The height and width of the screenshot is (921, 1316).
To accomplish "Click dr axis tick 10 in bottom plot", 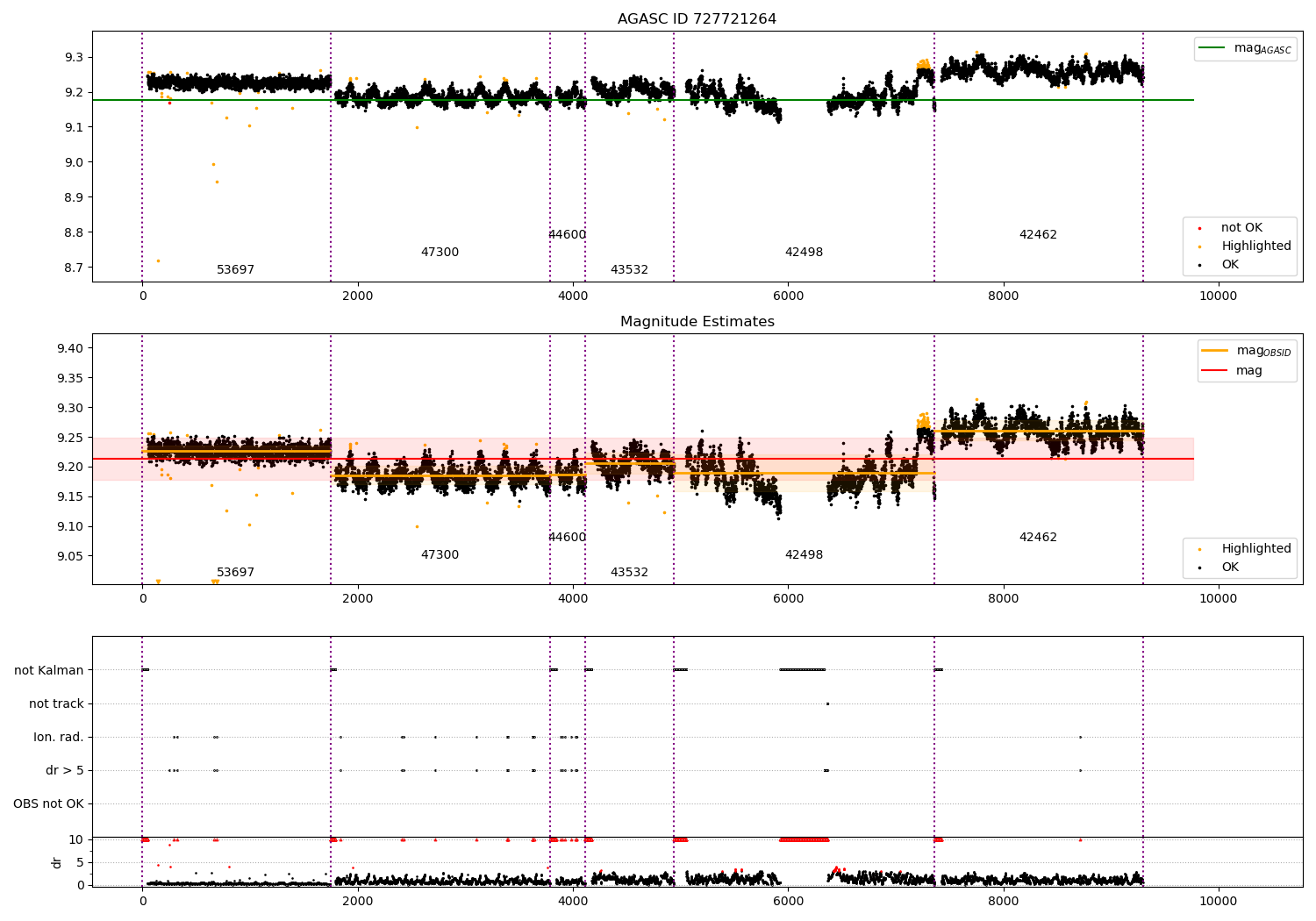I will [x=76, y=839].
